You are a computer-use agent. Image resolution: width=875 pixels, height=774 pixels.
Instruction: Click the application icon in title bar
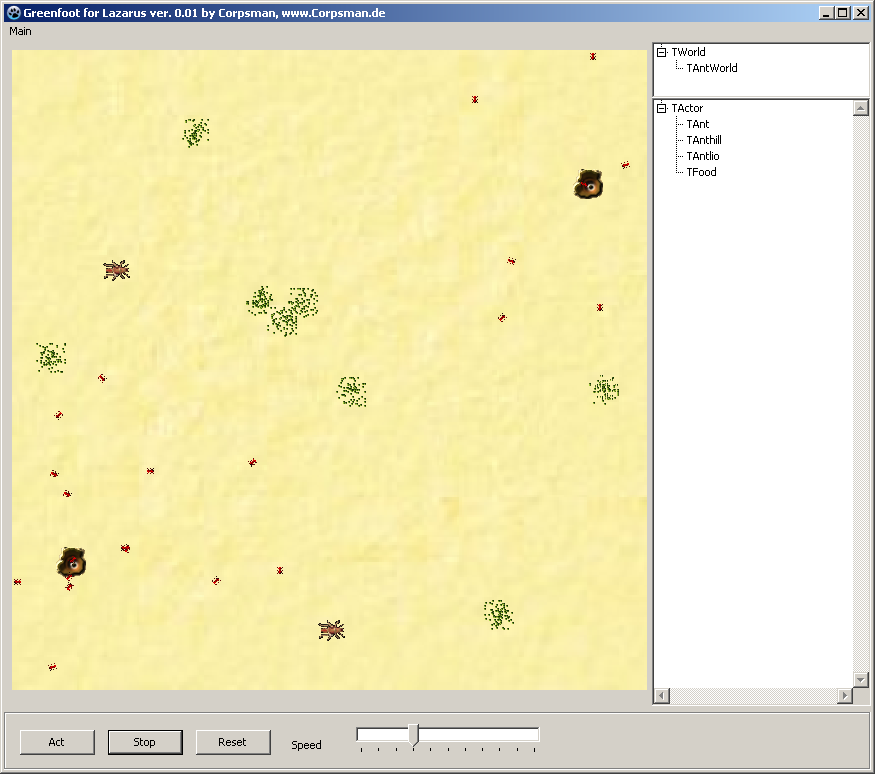13,13
